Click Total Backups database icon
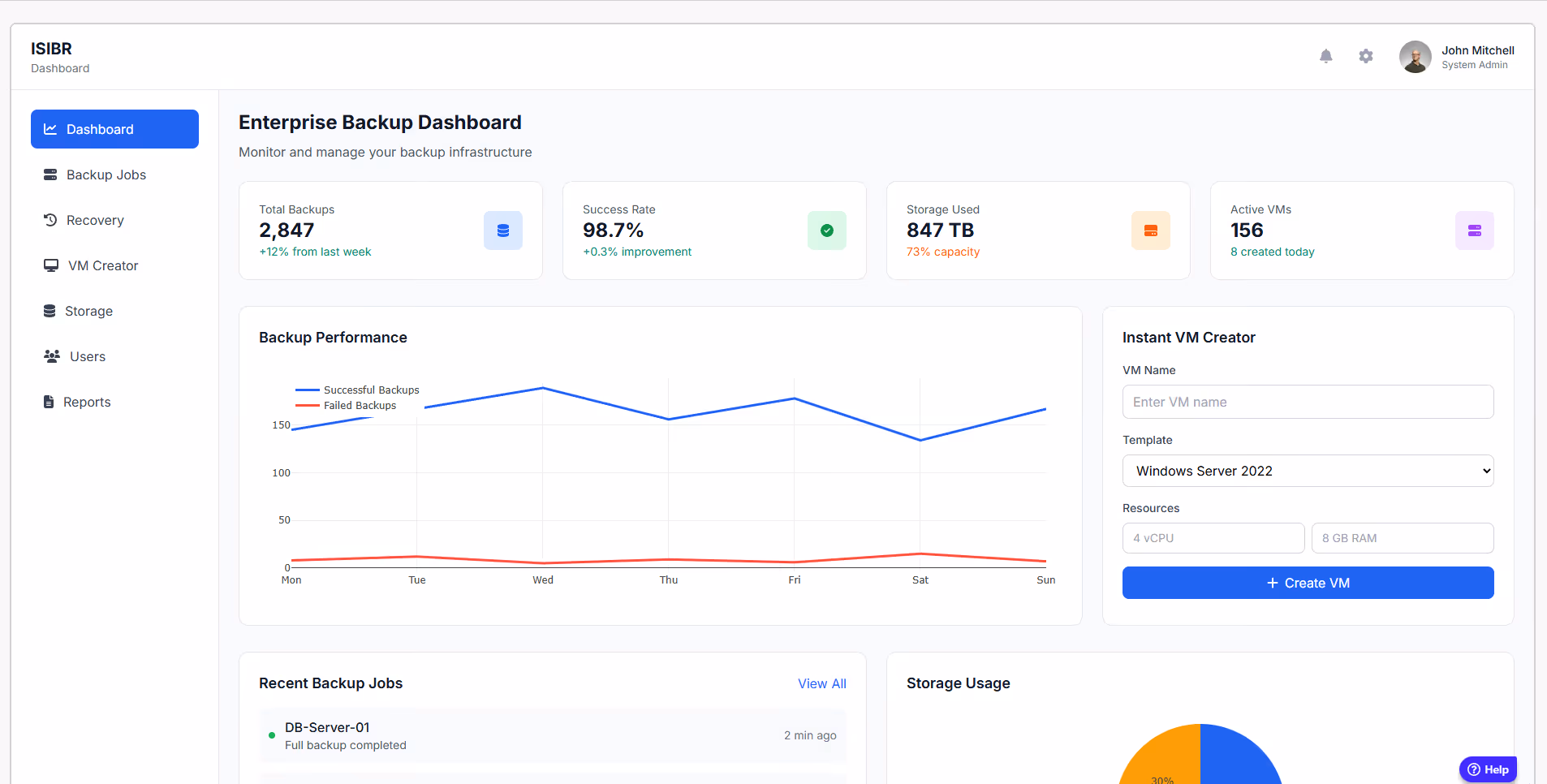Image resolution: width=1547 pixels, height=784 pixels. pos(503,230)
